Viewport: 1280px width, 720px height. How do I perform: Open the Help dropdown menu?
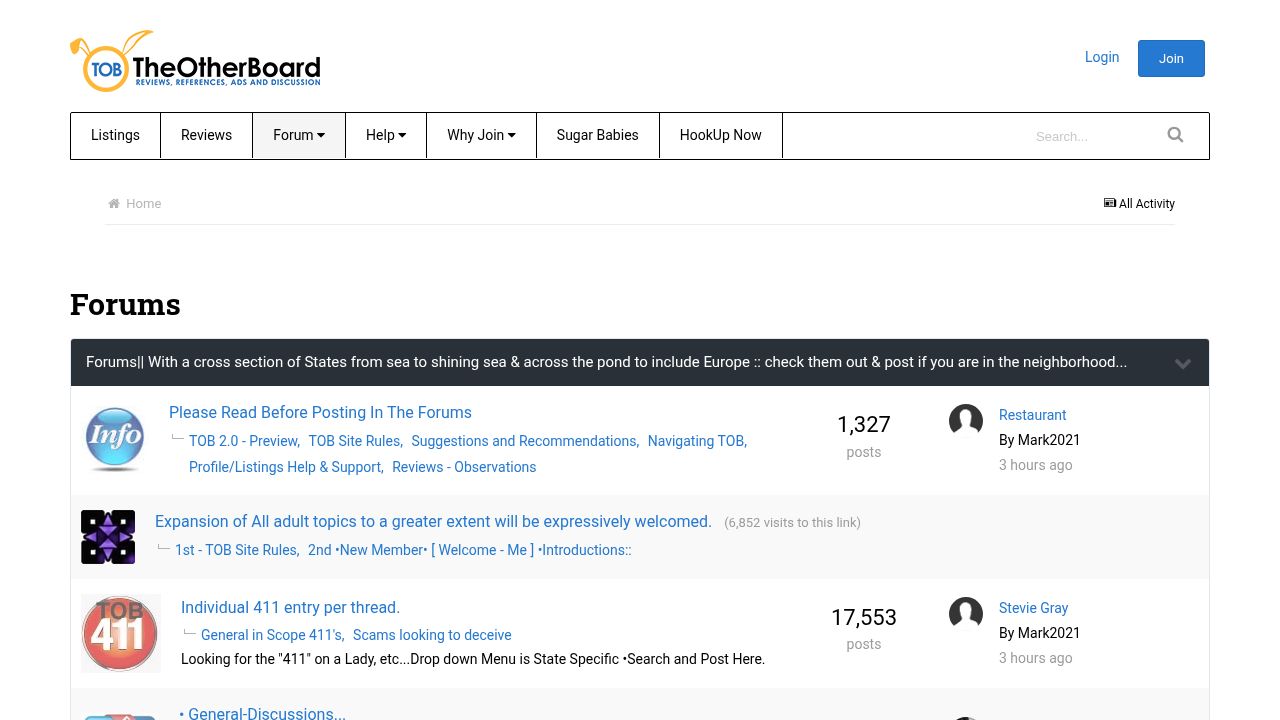pyautogui.click(x=386, y=135)
